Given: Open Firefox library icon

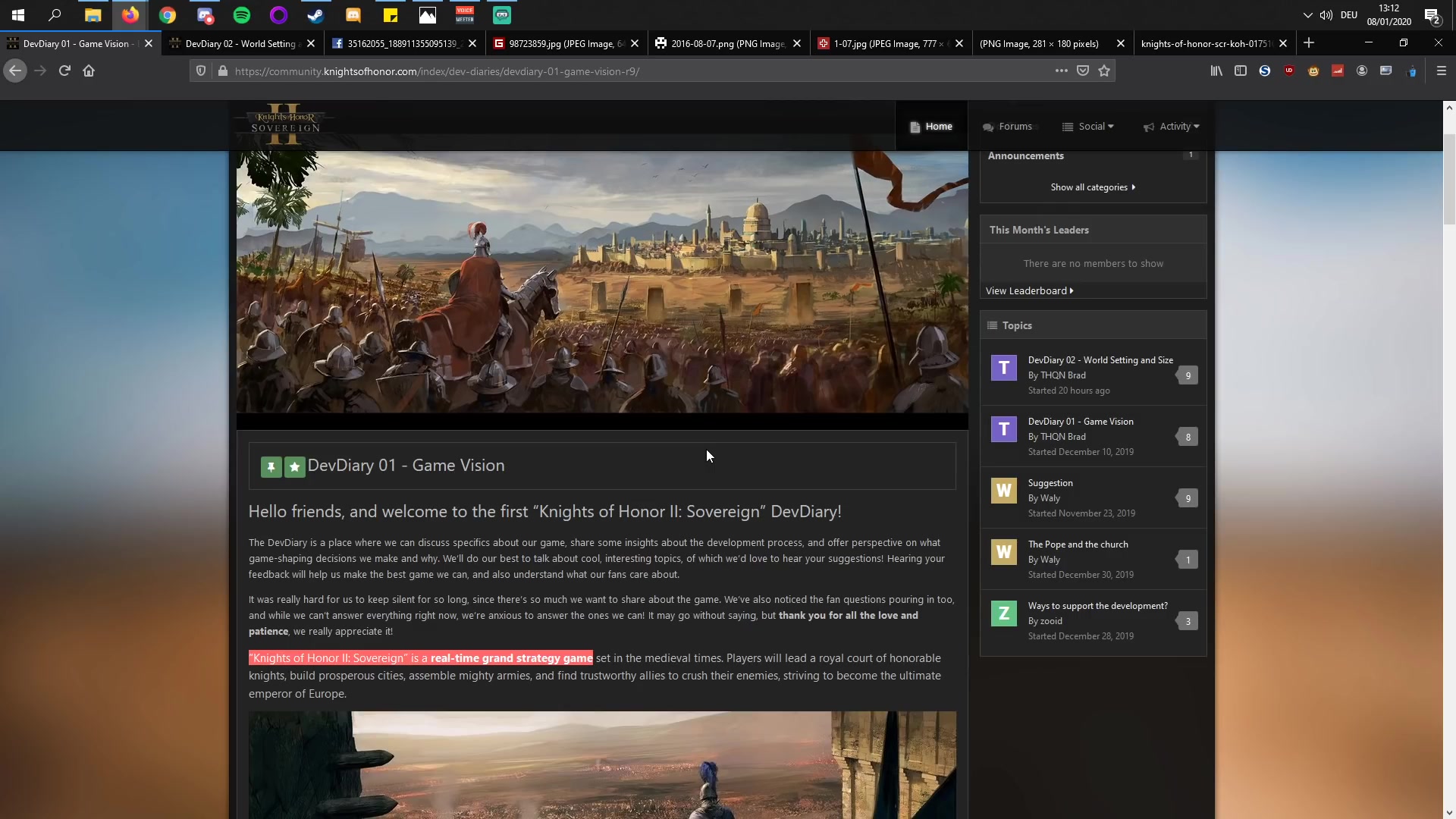Looking at the screenshot, I should [1216, 71].
